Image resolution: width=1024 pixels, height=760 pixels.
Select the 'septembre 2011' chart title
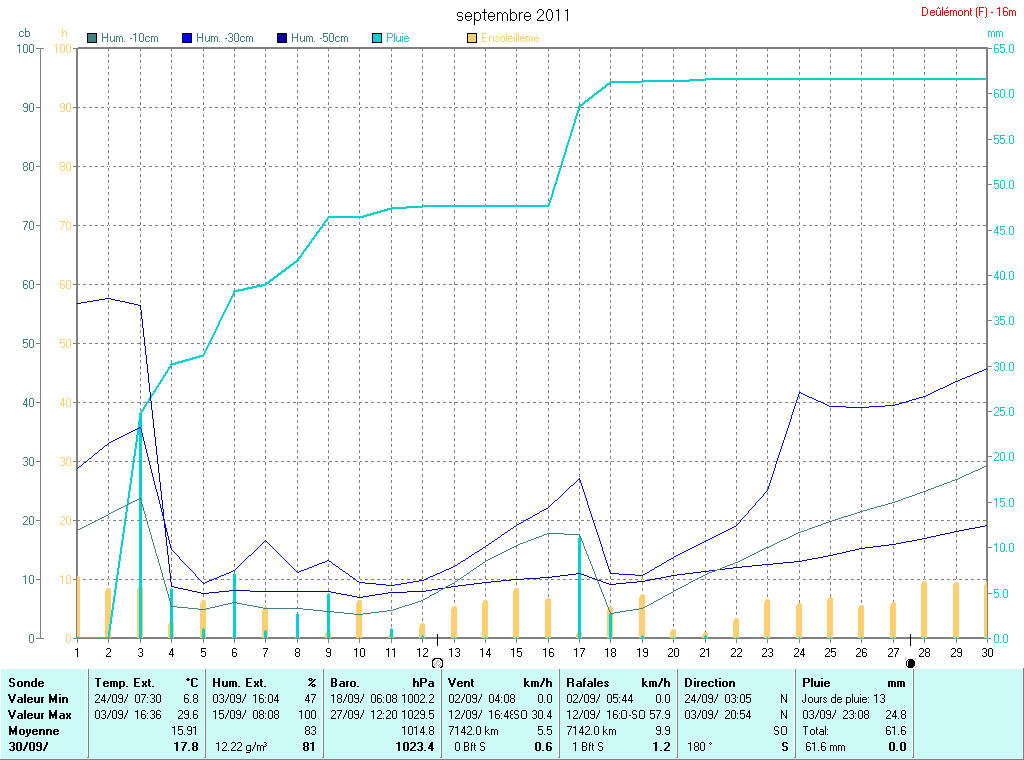pyautogui.click(x=513, y=16)
